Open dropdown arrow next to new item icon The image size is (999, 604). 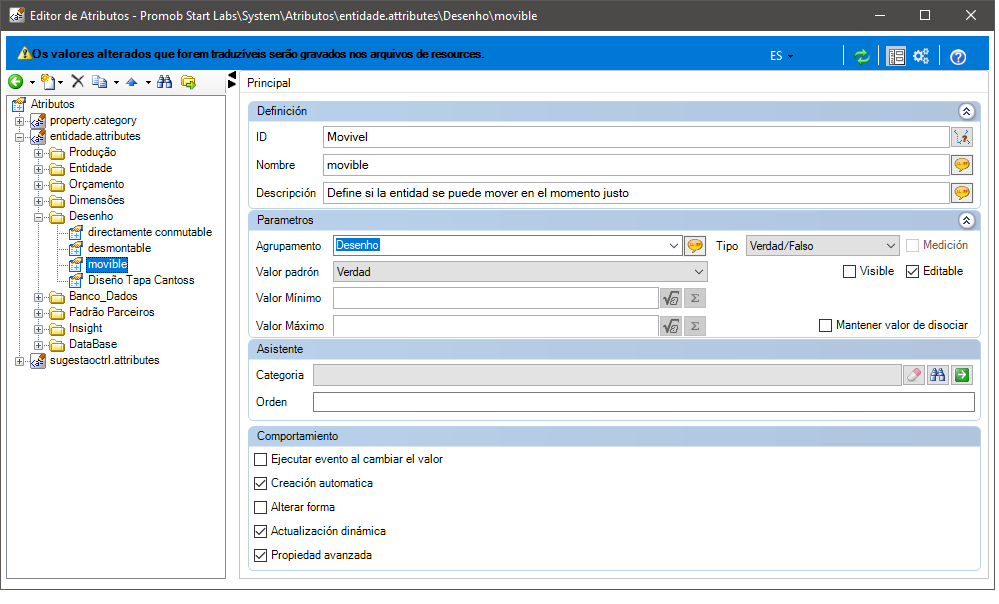(x=61, y=82)
